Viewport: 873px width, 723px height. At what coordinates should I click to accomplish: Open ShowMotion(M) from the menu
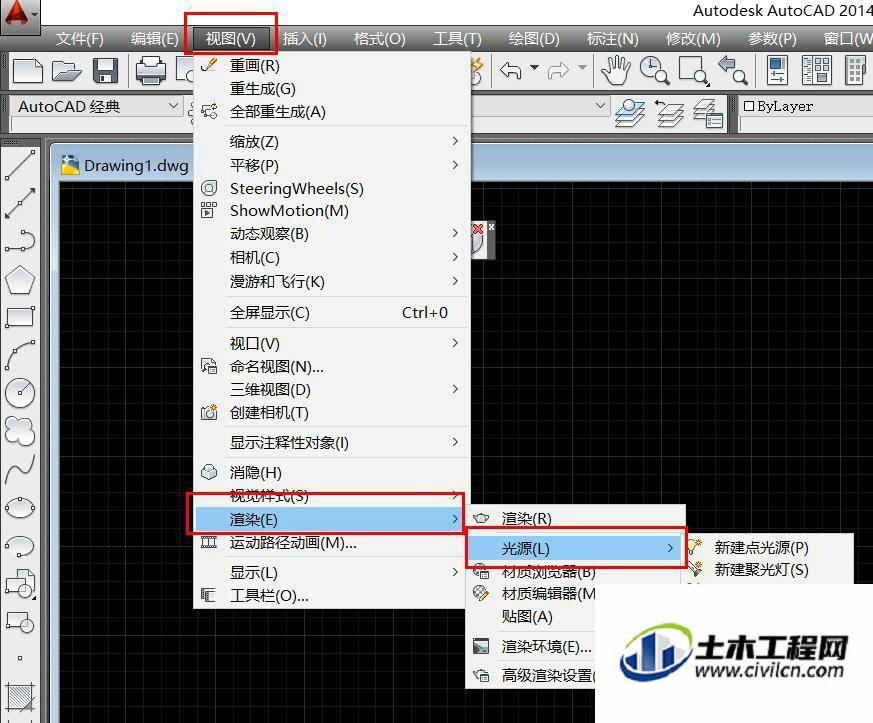click(x=332, y=211)
